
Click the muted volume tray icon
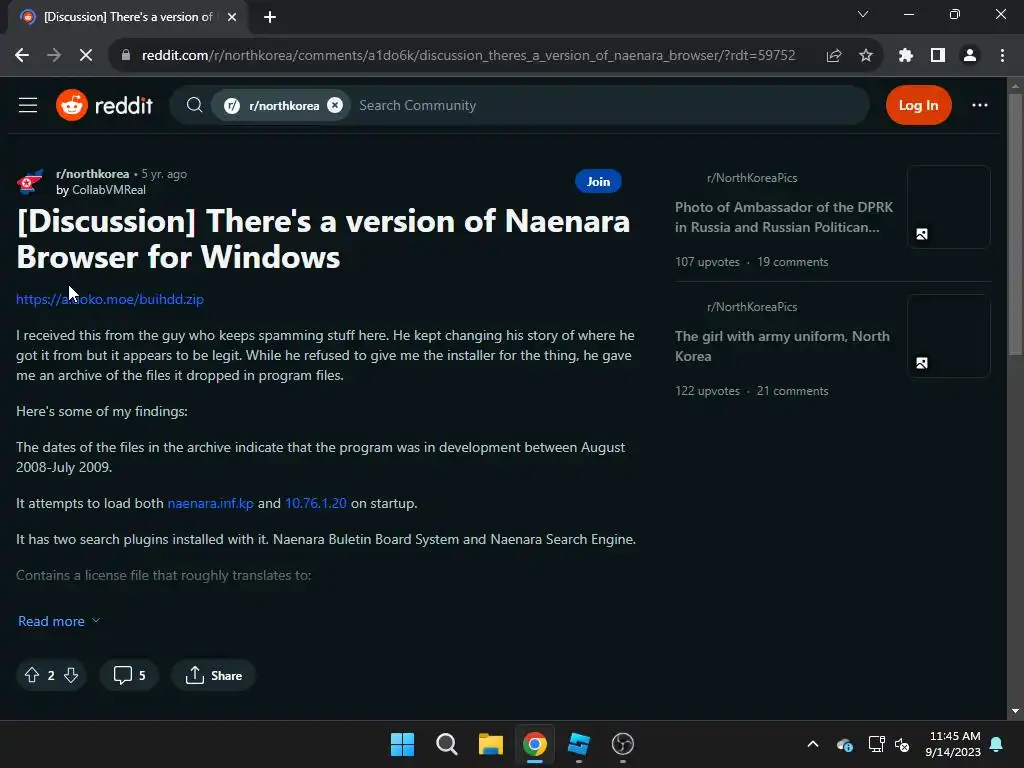[903, 744]
